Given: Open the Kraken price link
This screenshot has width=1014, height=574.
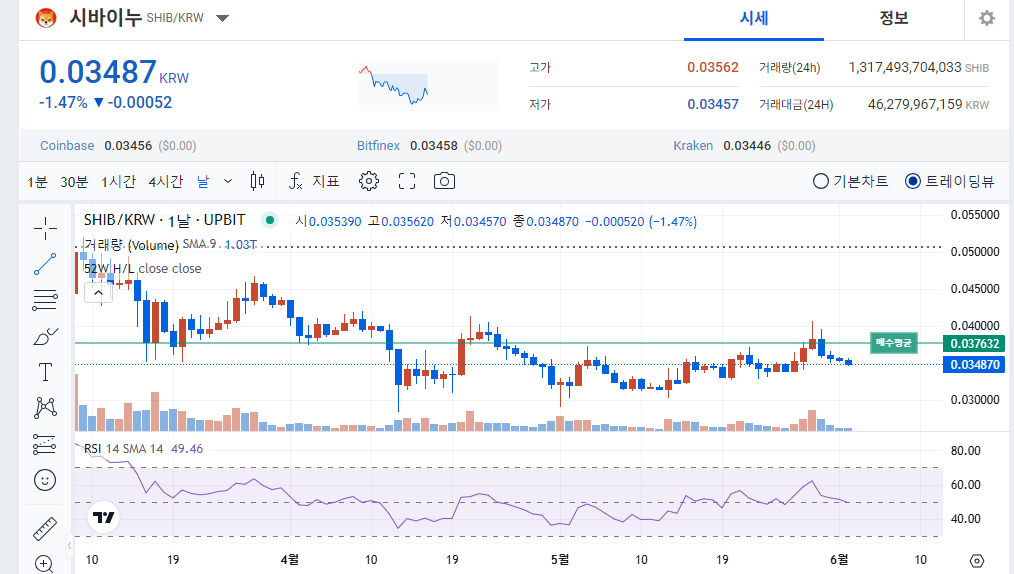Looking at the screenshot, I should tap(693, 146).
